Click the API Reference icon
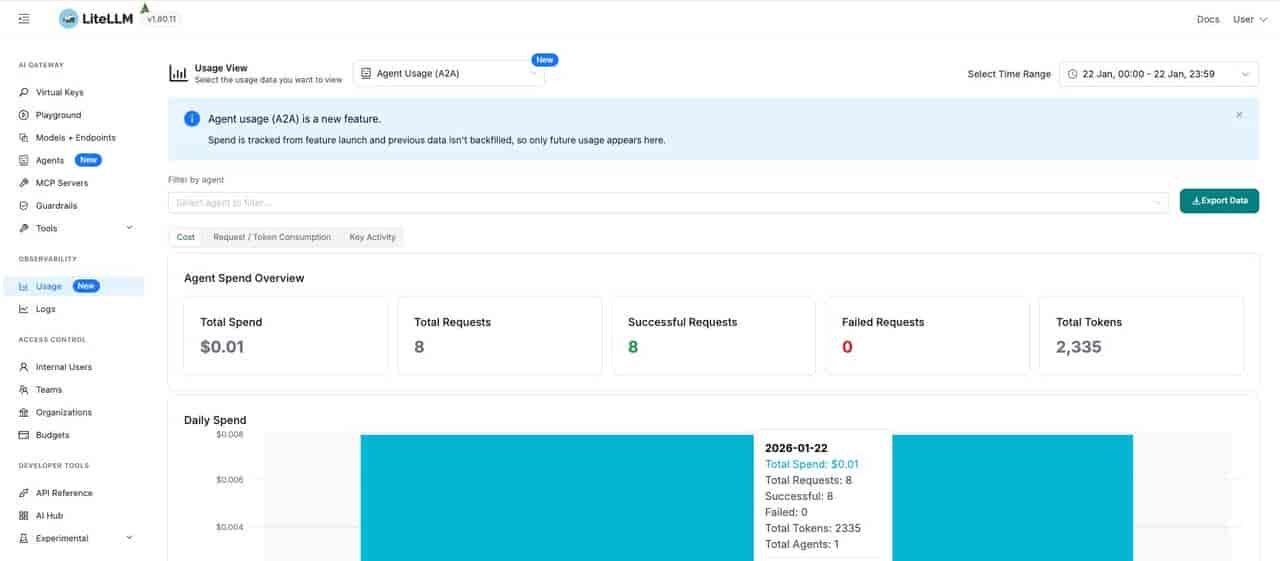 coord(24,493)
